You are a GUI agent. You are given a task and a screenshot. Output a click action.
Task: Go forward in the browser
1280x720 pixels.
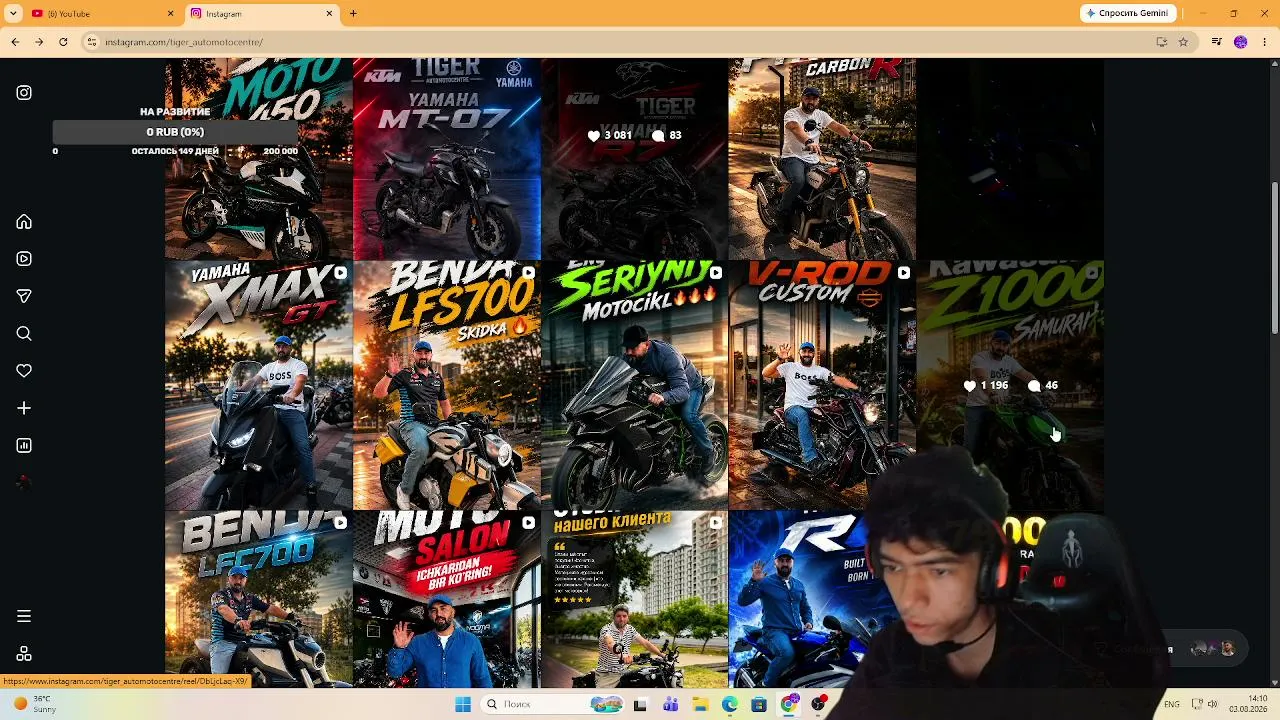tap(39, 42)
